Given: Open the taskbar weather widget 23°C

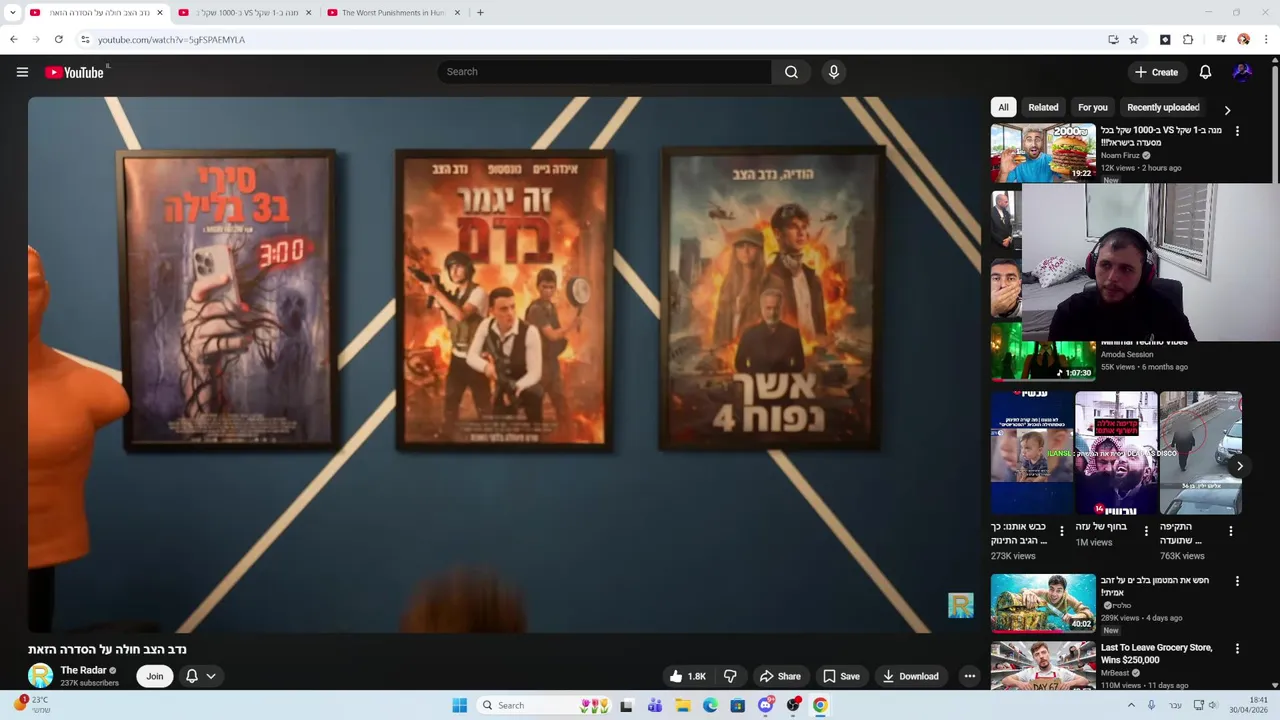Looking at the screenshot, I should [30, 705].
